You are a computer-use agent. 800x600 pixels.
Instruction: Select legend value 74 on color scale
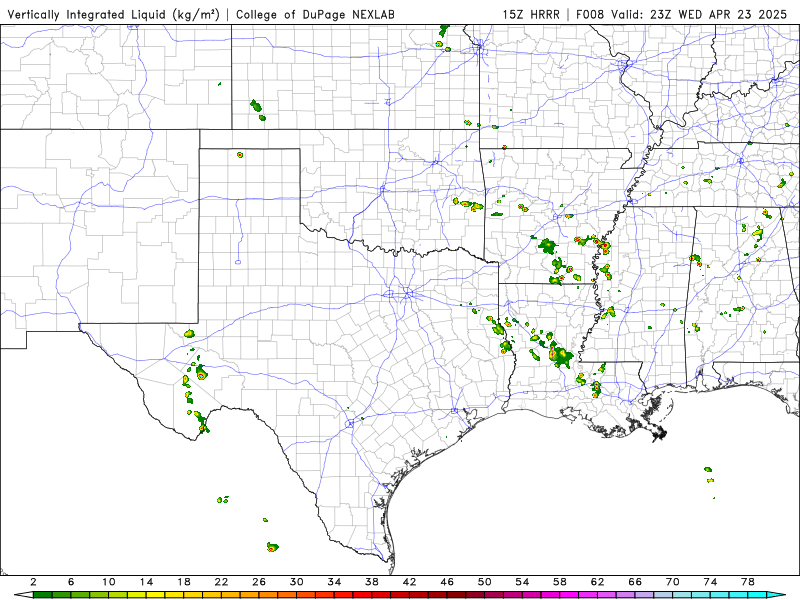[x=710, y=582]
